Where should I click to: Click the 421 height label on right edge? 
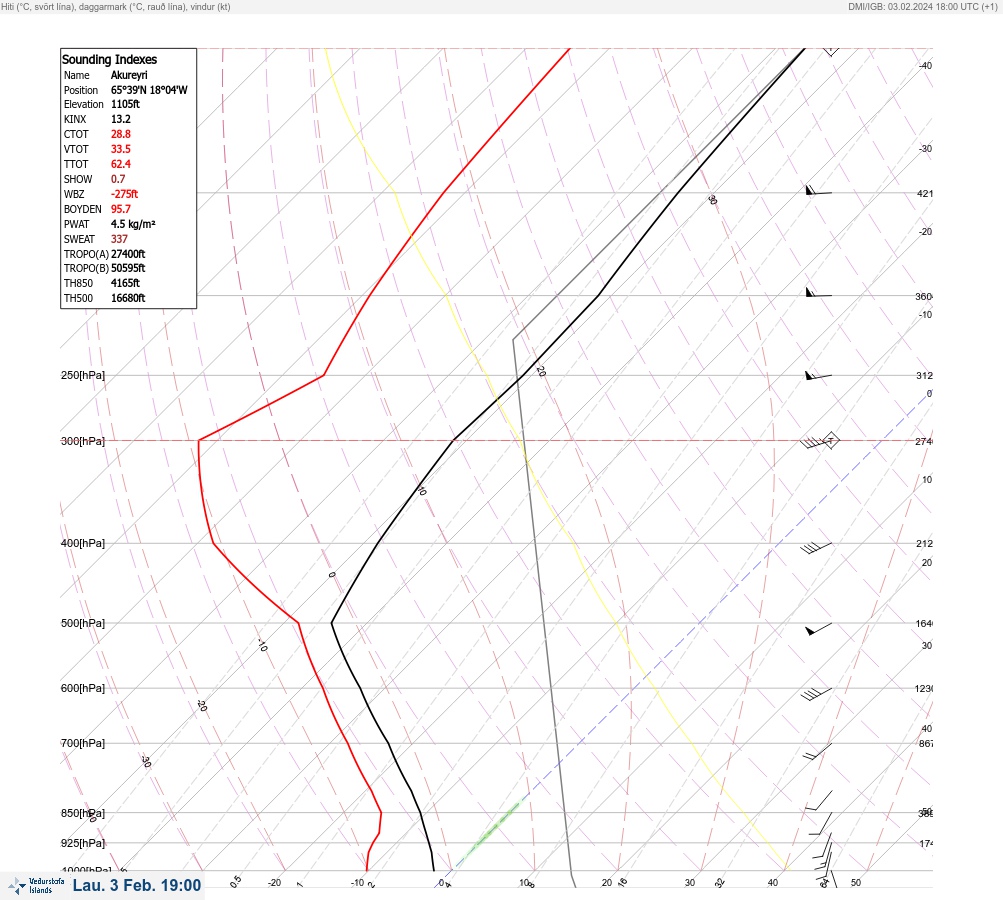tap(925, 194)
